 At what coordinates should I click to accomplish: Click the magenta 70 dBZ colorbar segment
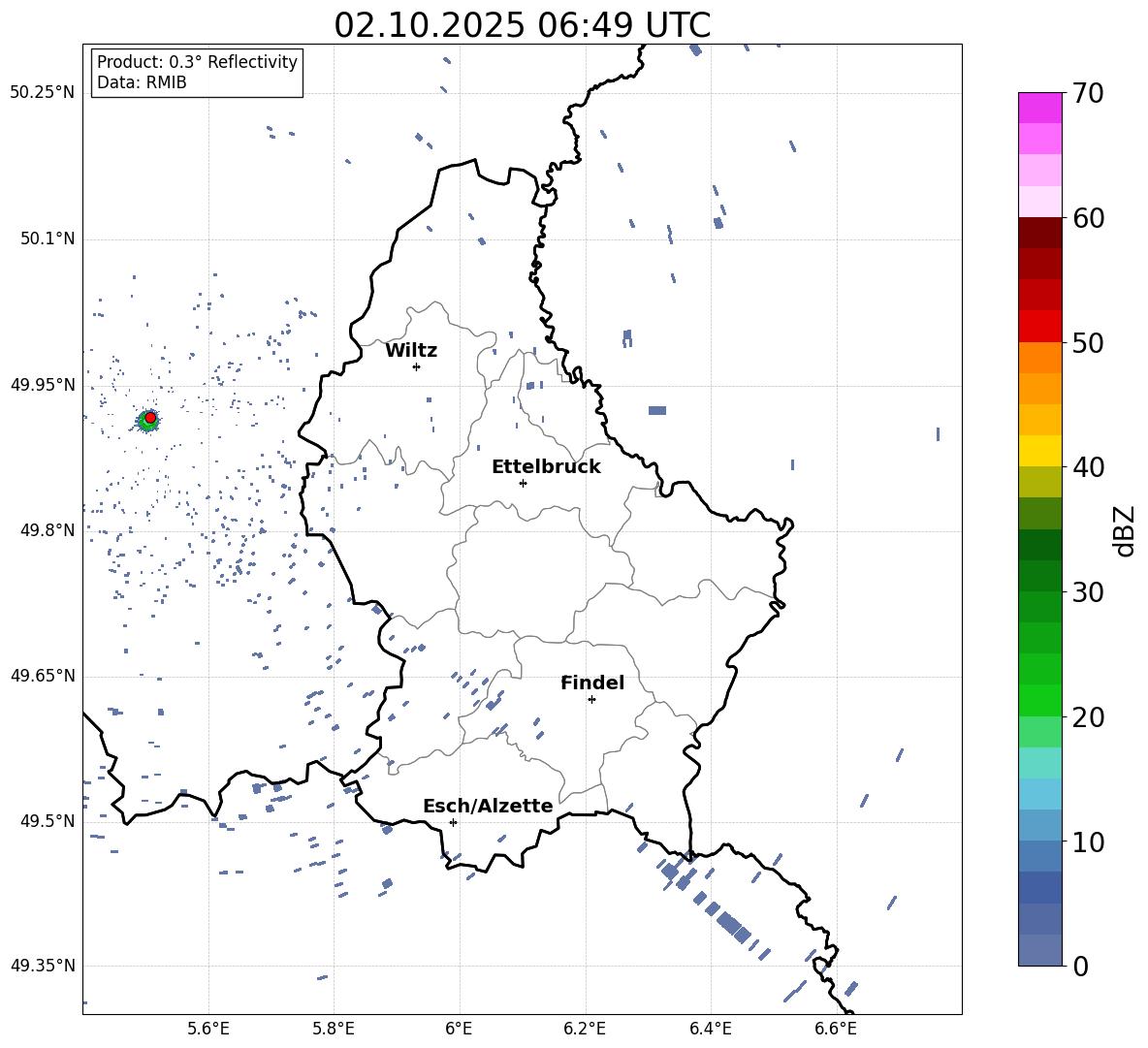[x=1039, y=108]
